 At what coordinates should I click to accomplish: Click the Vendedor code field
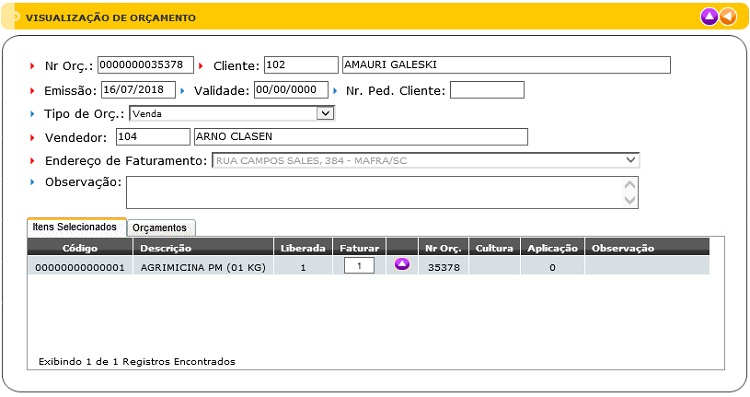point(153,137)
